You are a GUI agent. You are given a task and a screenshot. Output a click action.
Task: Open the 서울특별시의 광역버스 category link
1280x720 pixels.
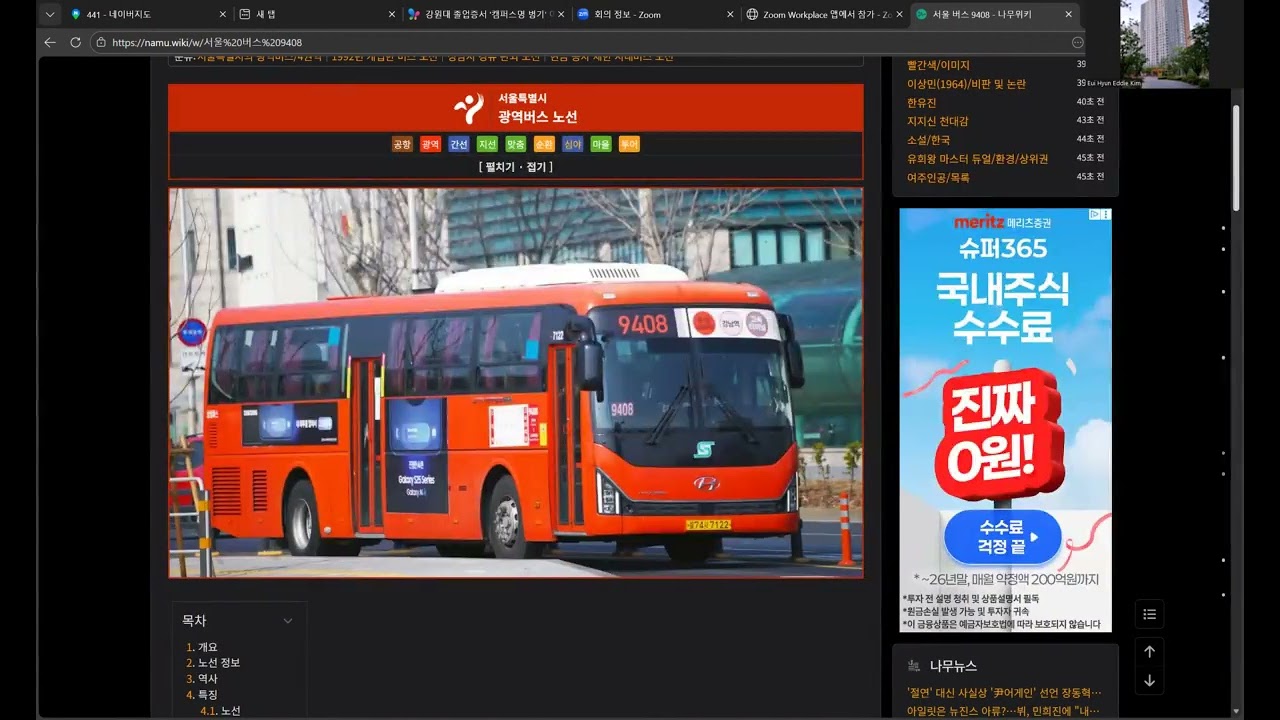point(260,57)
